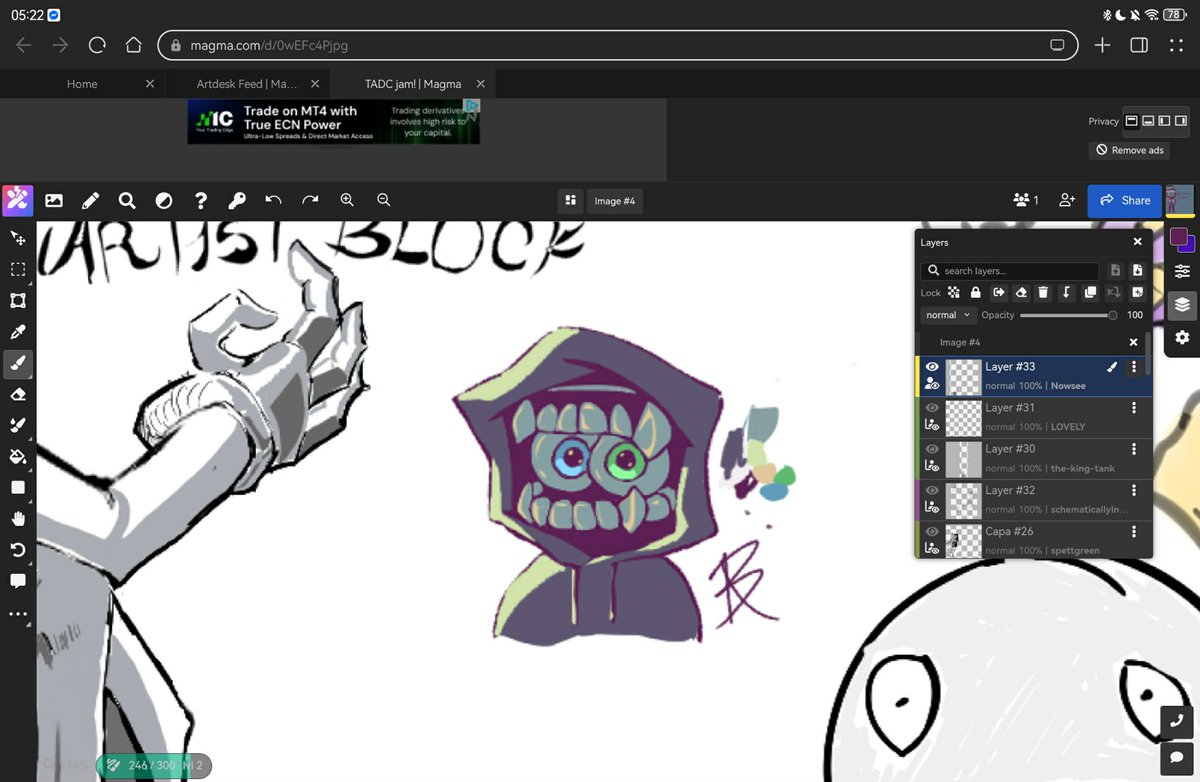The width and height of the screenshot is (1200, 782).
Task: Open the browser three-dot grid menu
Action: click(x=1176, y=45)
